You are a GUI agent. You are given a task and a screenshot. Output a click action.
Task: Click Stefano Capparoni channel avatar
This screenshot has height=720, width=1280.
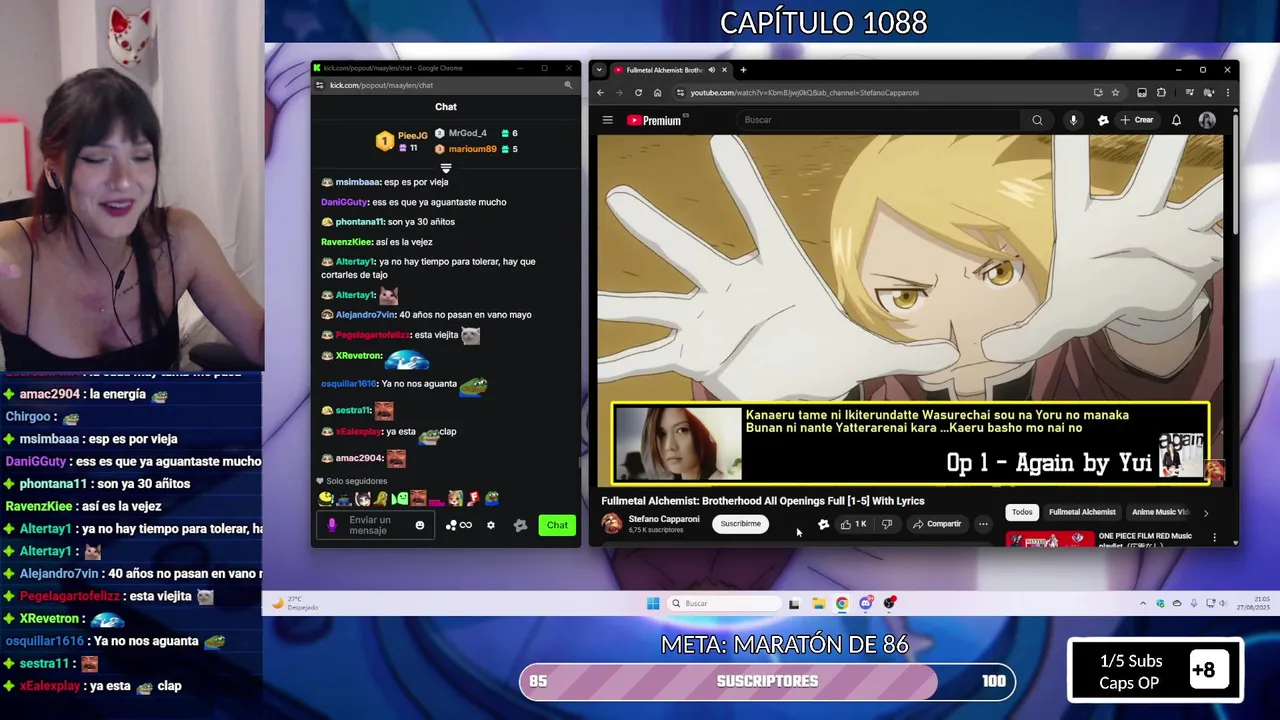coord(611,523)
